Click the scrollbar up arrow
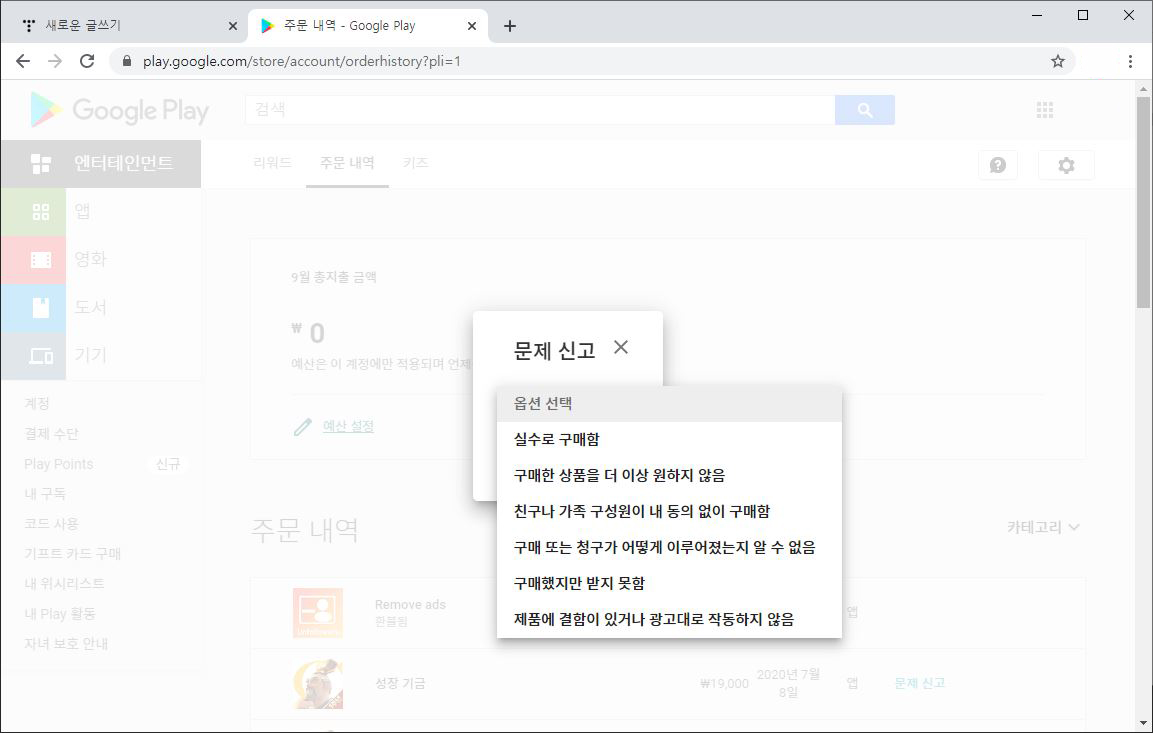This screenshot has width=1153, height=733. [x=1143, y=89]
